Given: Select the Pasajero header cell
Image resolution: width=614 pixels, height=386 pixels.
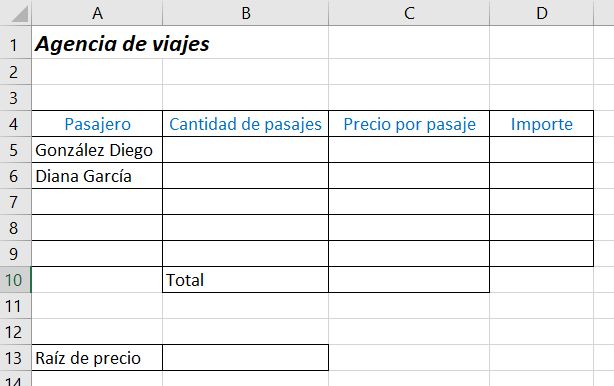Looking at the screenshot, I should tap(97, 124).
